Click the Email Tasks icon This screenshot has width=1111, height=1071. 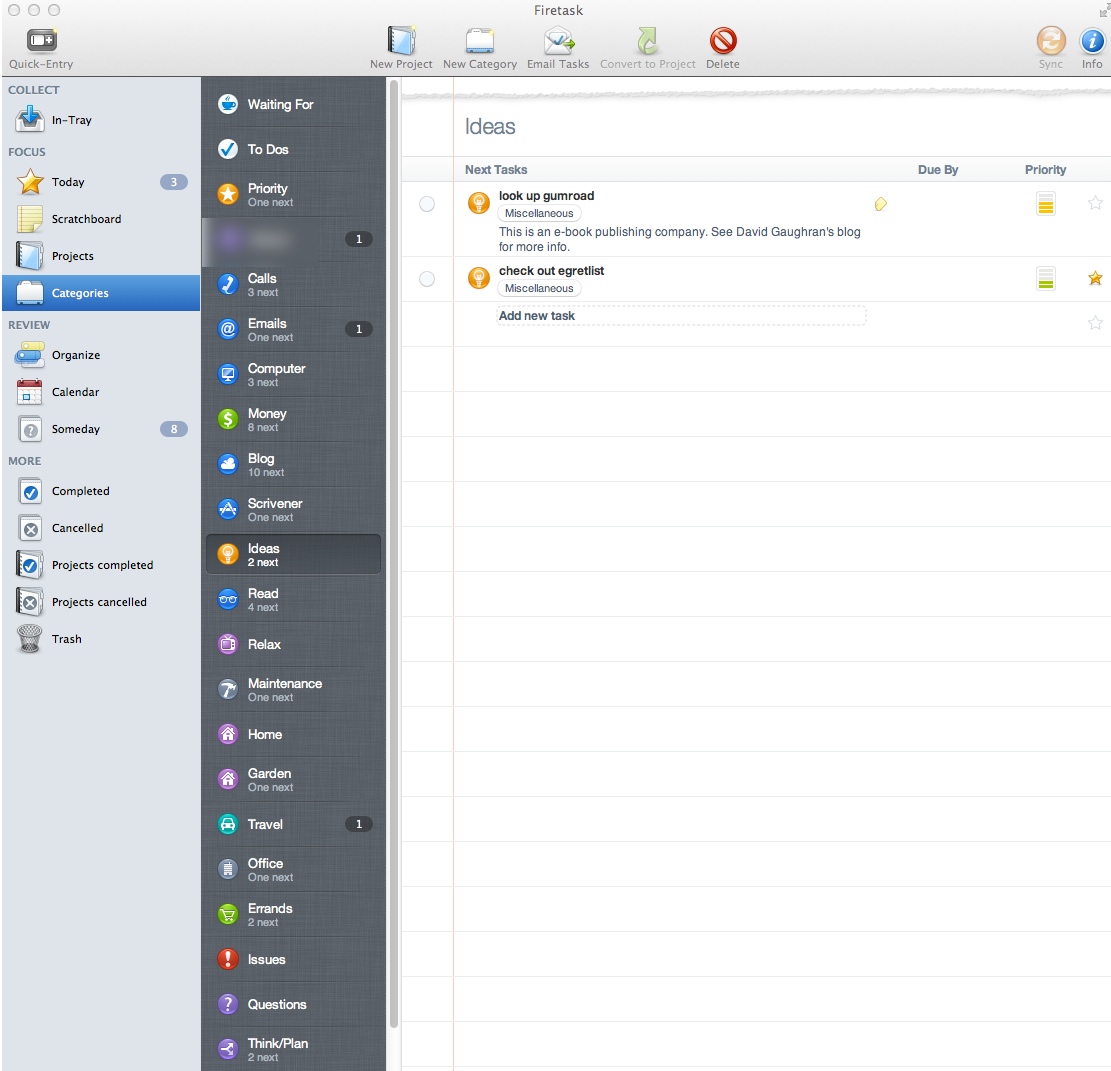tap(558, 42)
